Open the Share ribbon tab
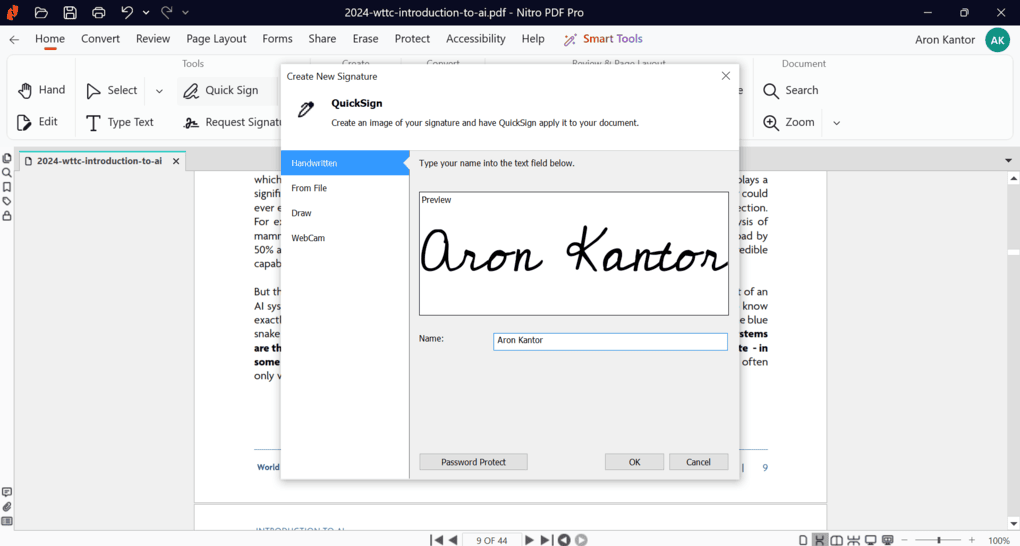This screenshot has width=1020, height=546. tap(322, 39)
